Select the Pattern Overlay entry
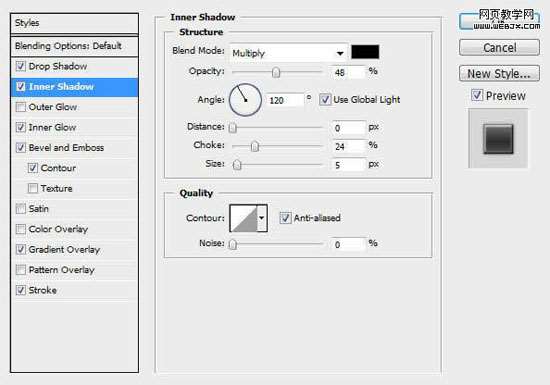Image resolution: width=550 pixels, height=385 pixels. pyautogui.click(x=74, y=270)
